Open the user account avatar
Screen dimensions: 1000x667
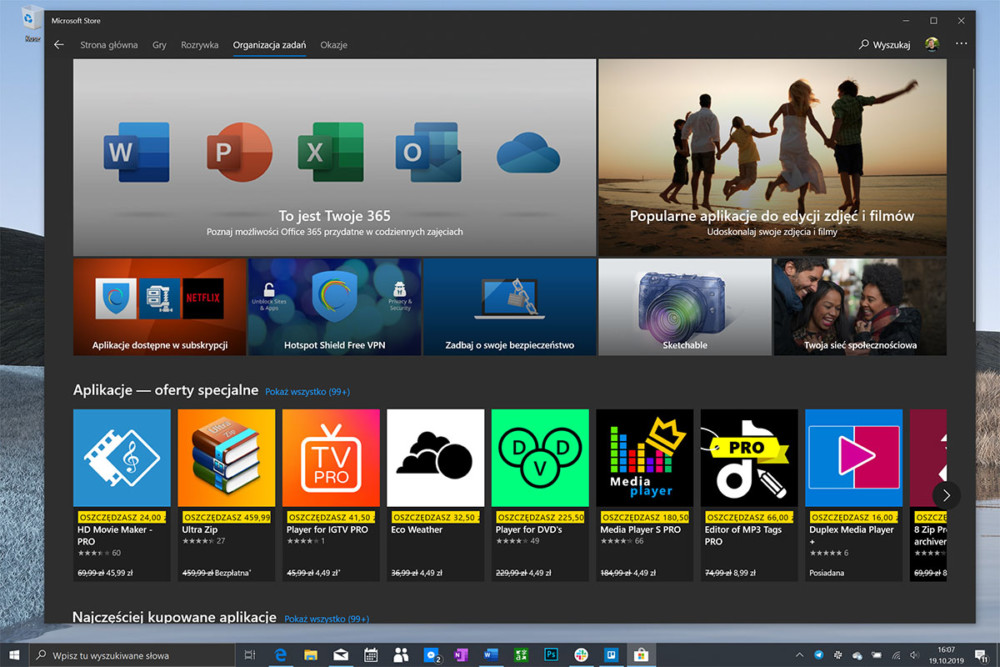(932, 45)
